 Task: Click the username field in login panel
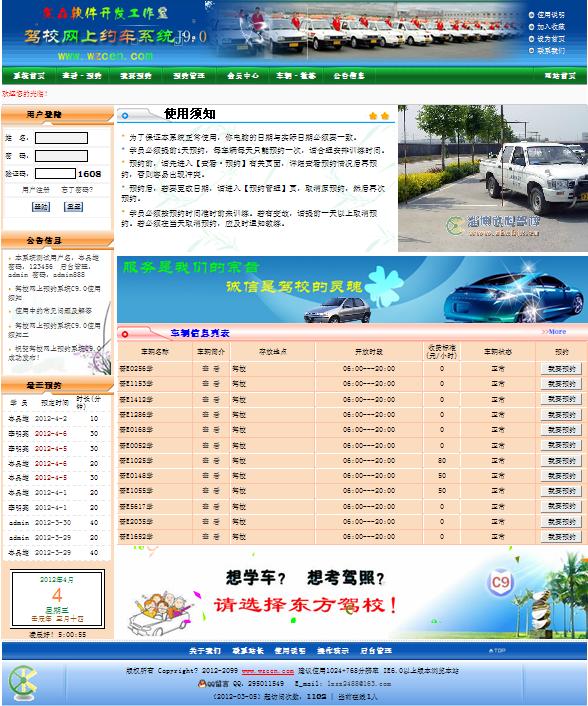click(61, 138)
